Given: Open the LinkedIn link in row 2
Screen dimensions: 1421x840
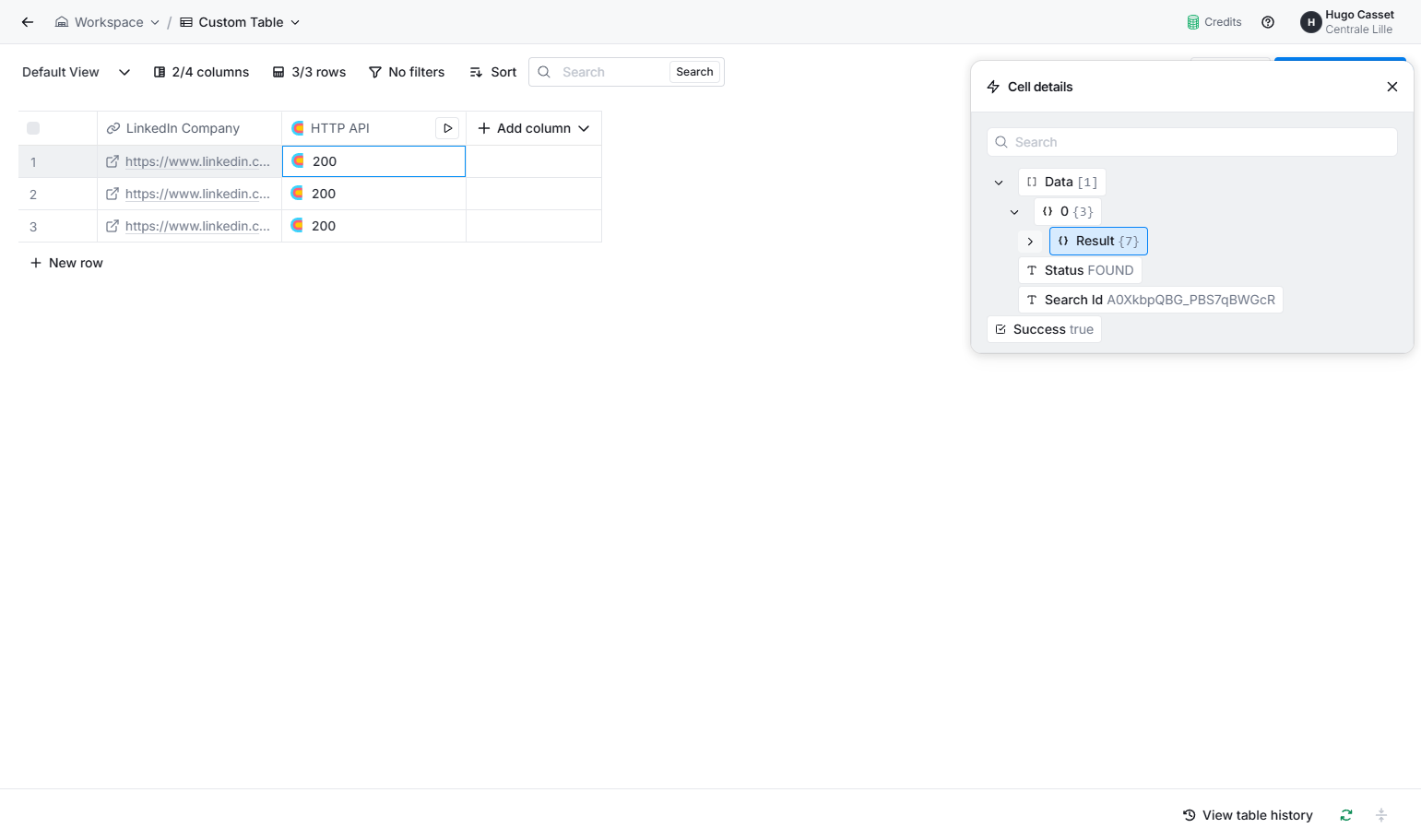Looking at the screenshot, I should pos(197,194).
